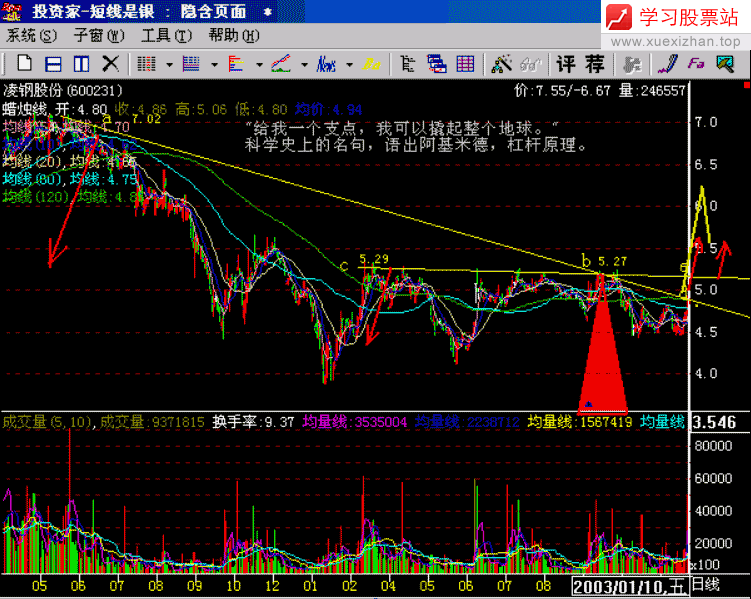This screenshot has height=599, width=751.
Task: Click the cascading windows toolbar icon
Action: [436, 64]
